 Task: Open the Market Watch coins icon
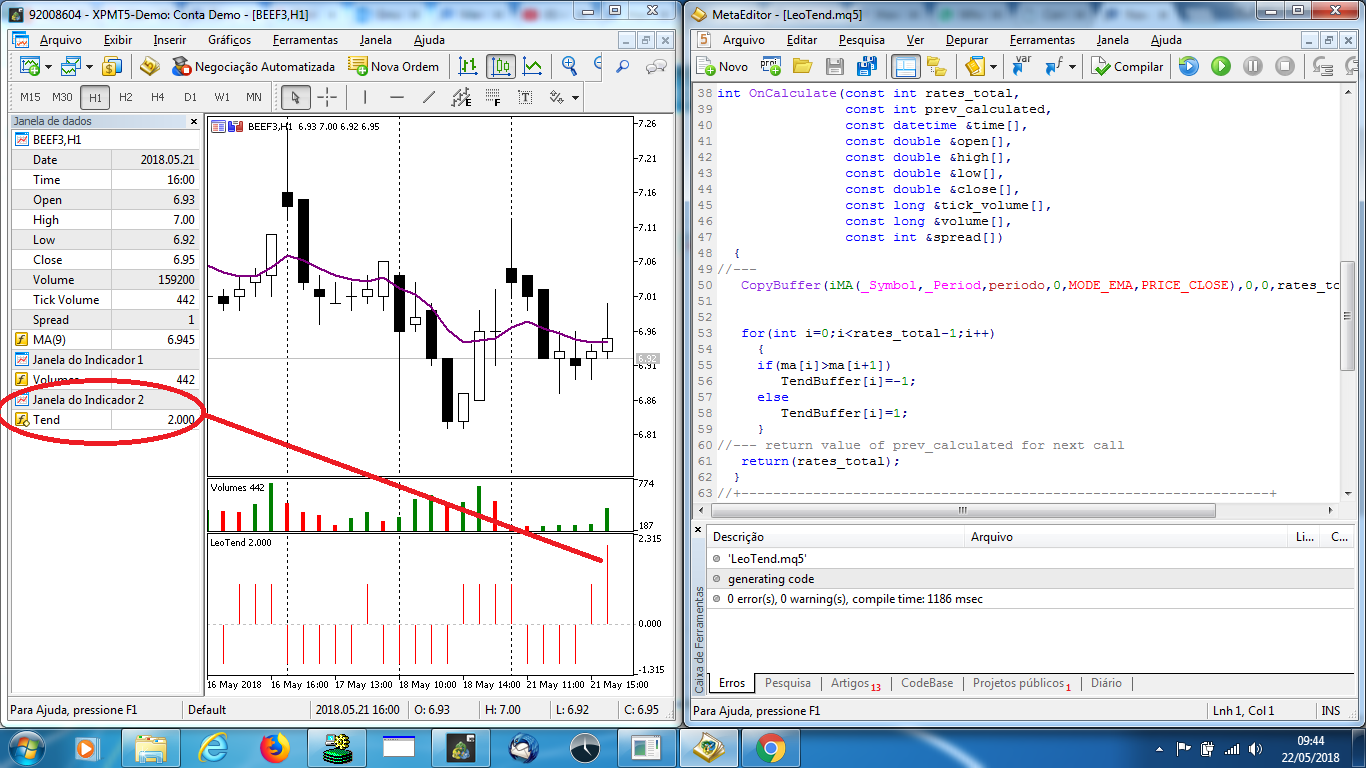point(112,66)
